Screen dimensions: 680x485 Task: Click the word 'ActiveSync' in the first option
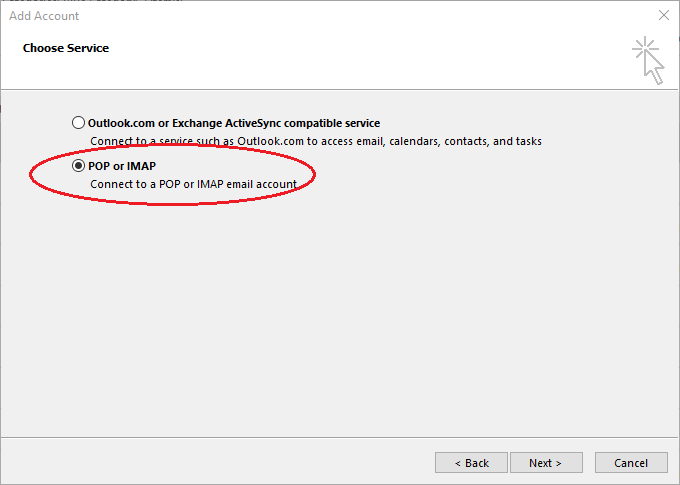(253, 123)
